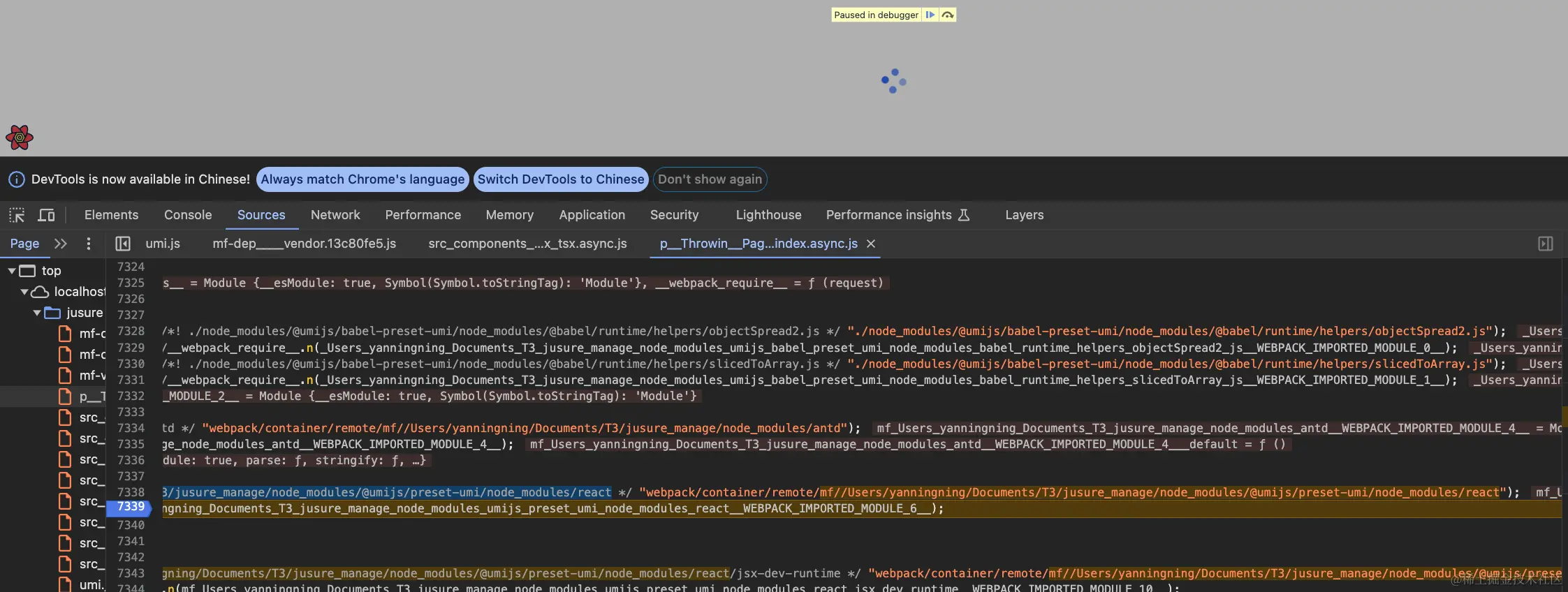
Task: Open umi.js file tab
Action: point(163,244)
